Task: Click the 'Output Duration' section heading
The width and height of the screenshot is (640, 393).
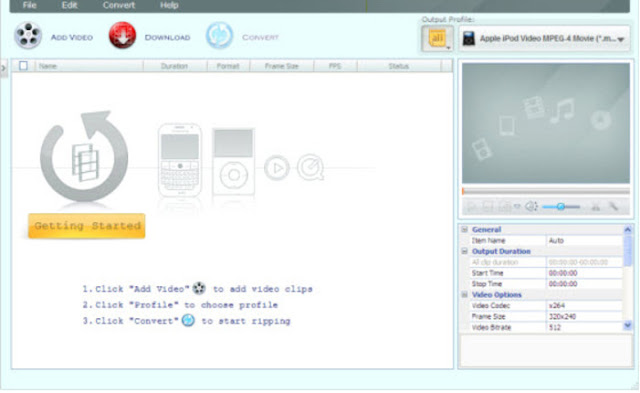Action: pyautogui.click(x=501, y=251)
